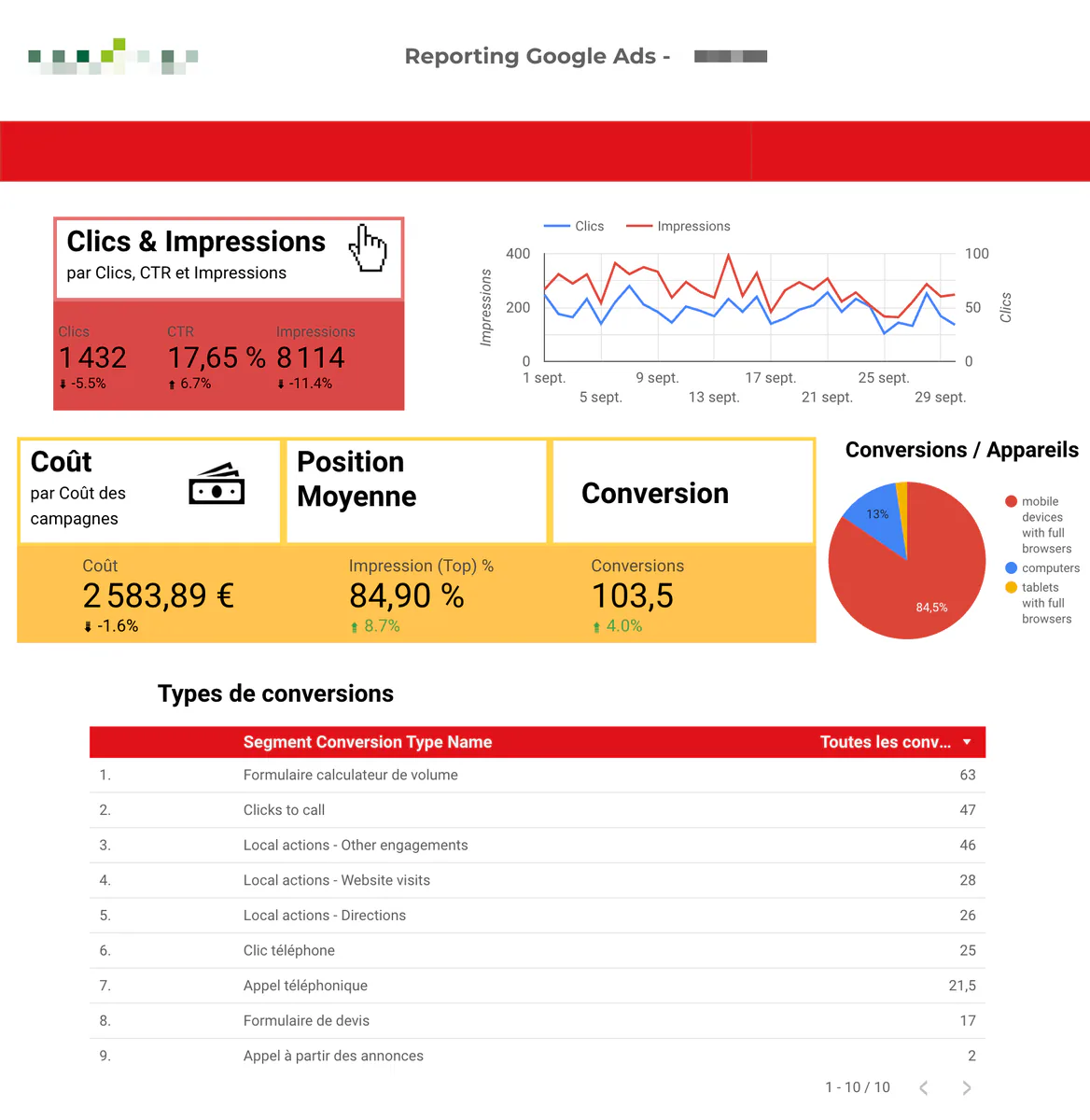The height and width of the screenshot is (1120, 1090).
Task: Click the Coût change -1.6%
Action: (110, 626)
